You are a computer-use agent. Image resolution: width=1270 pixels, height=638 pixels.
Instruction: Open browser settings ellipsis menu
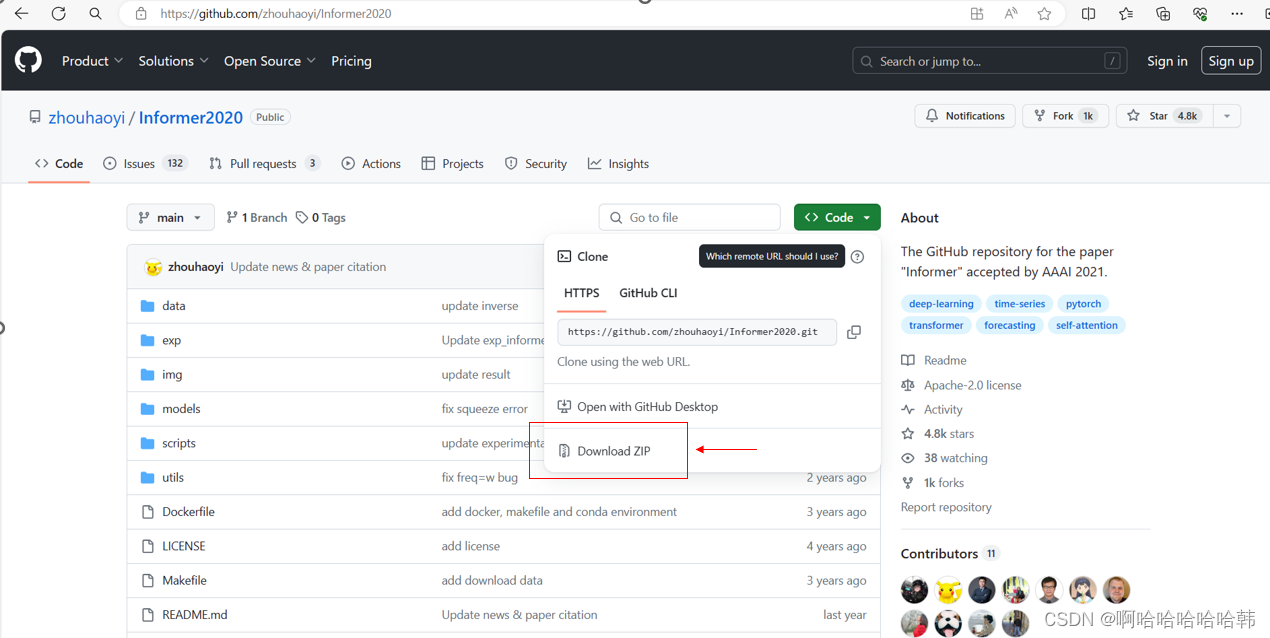tap(1237, 14)
